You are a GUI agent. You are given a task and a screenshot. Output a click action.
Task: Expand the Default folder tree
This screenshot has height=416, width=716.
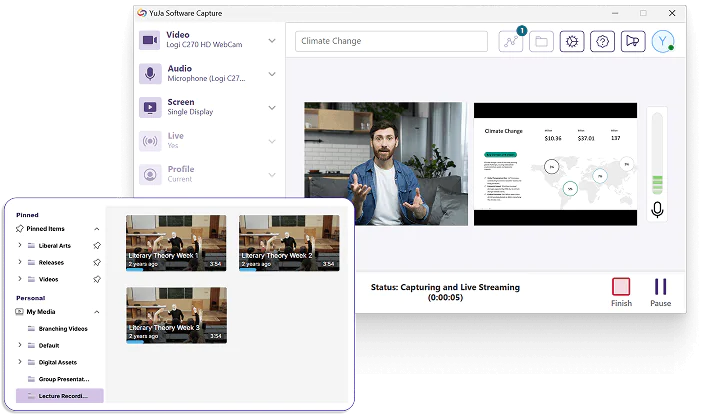[x=20, y=345]
